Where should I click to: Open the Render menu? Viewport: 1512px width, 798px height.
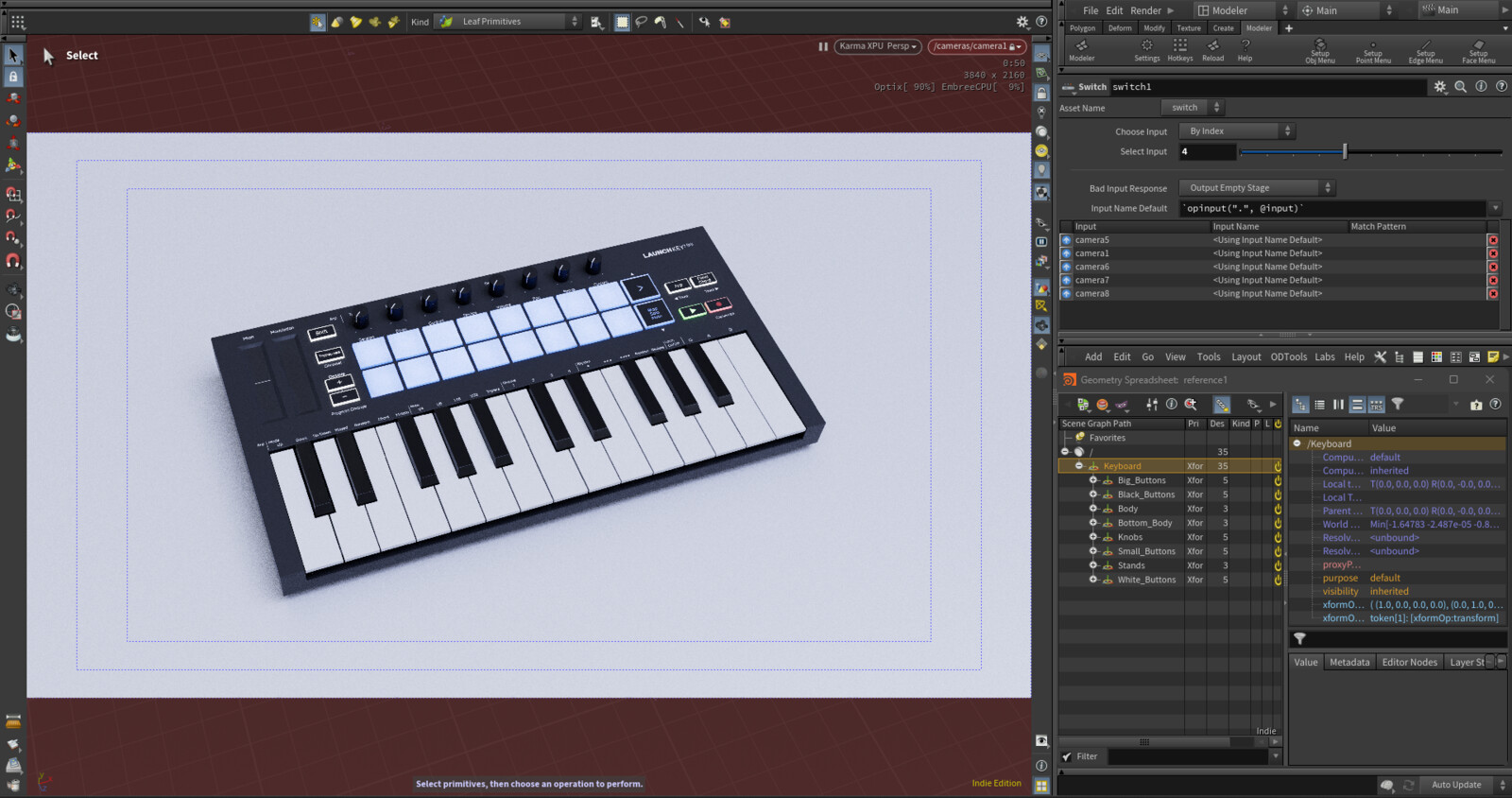[x=1145, y=10]
